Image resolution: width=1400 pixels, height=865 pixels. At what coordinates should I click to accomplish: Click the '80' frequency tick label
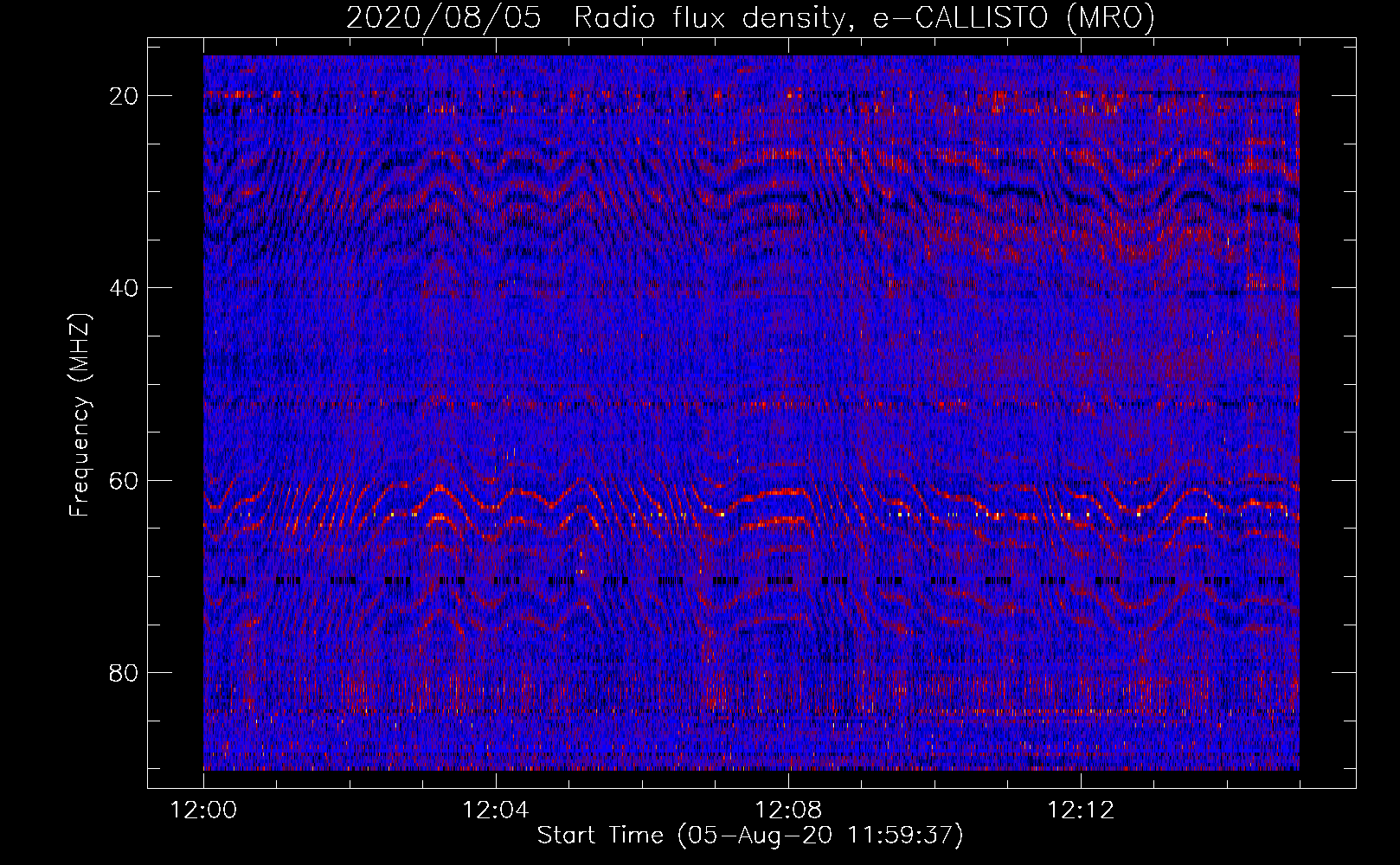[125, 673]
